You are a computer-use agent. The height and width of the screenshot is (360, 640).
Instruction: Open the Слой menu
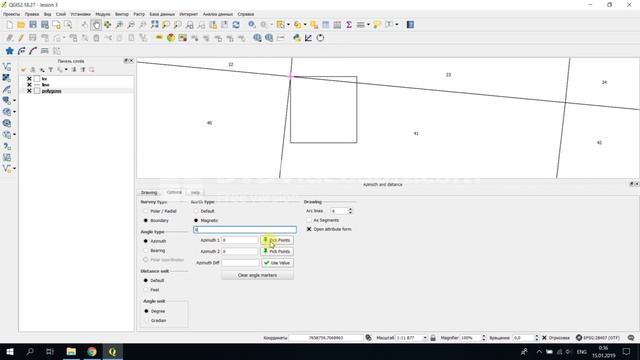coord(61,14)
